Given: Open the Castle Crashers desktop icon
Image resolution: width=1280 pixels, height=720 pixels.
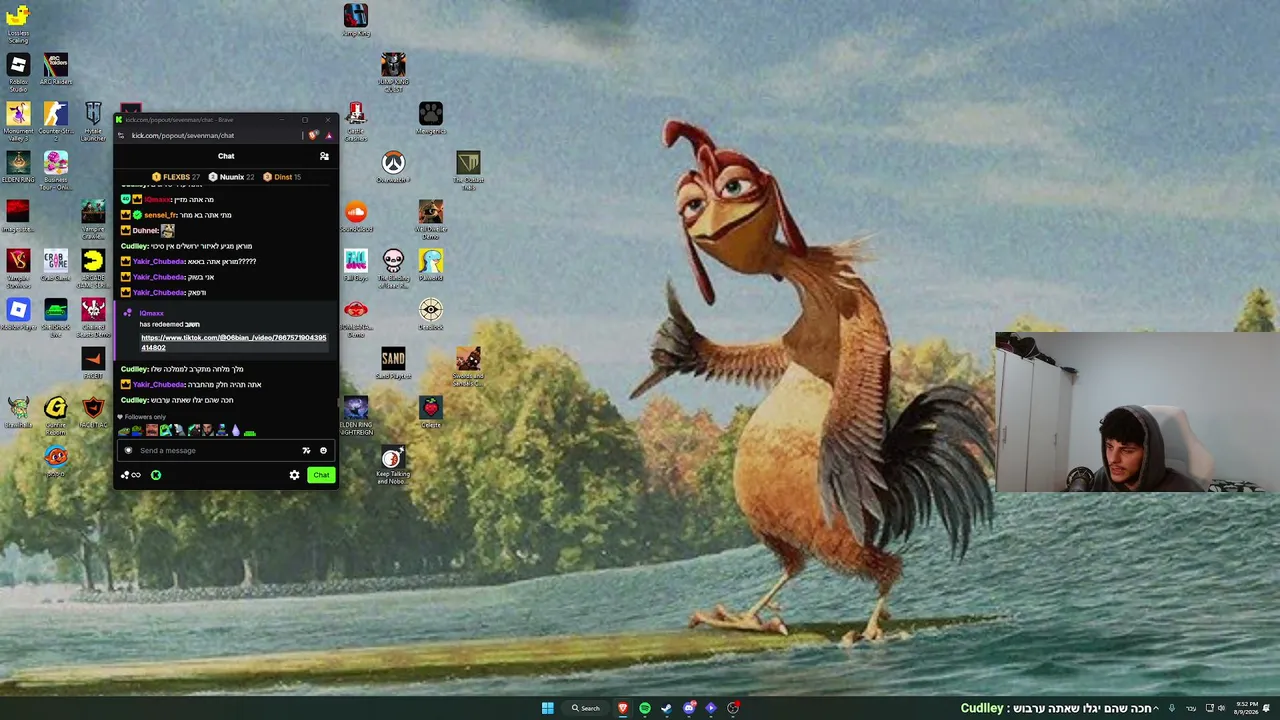Looking at the screenshot, I should click(356, 121).
